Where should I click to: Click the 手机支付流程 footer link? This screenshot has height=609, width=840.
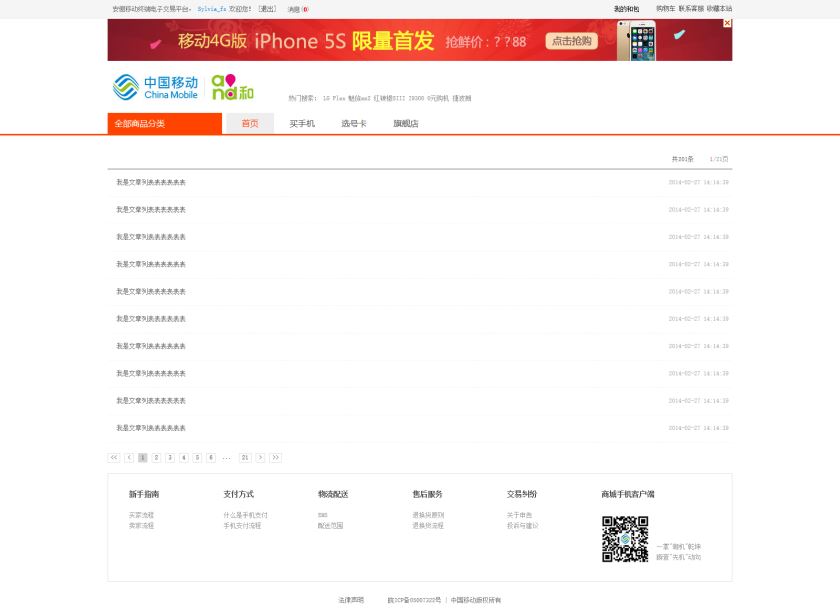coord(242,525)
